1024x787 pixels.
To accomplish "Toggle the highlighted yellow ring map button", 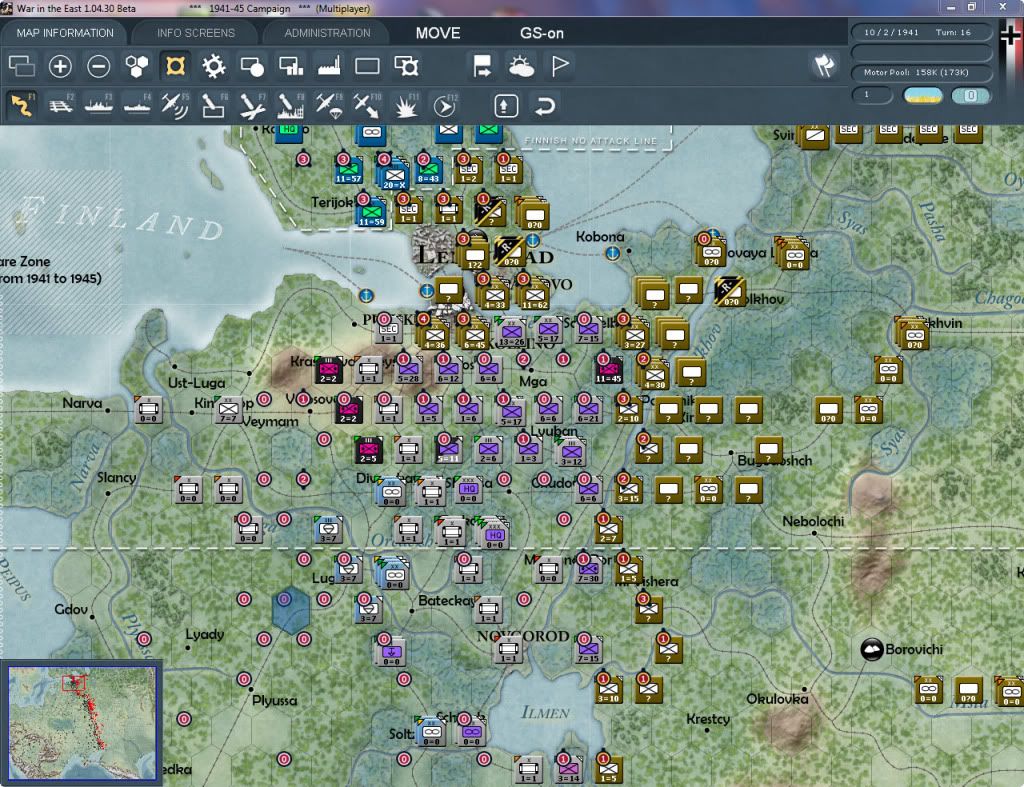I will pyautogui.click(x=175, y=66).
